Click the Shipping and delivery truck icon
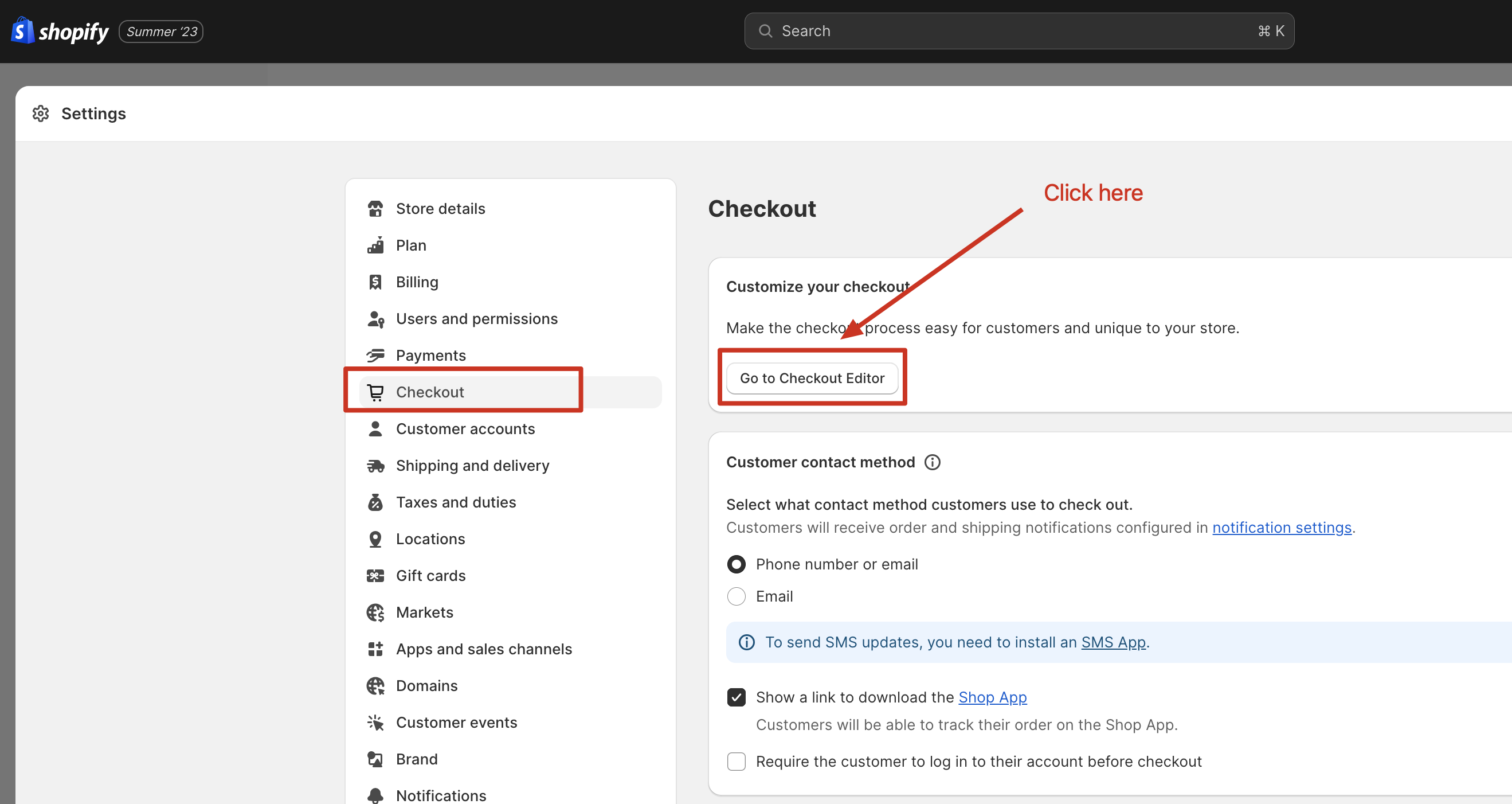 point(375,466)
